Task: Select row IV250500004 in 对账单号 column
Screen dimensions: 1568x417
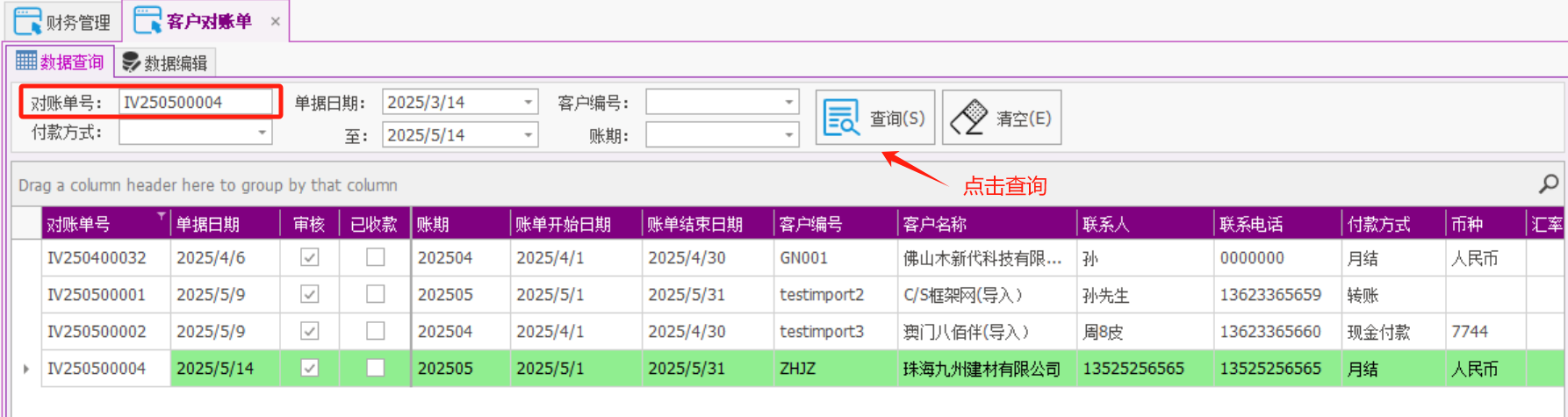Action: tap(105, 369)
